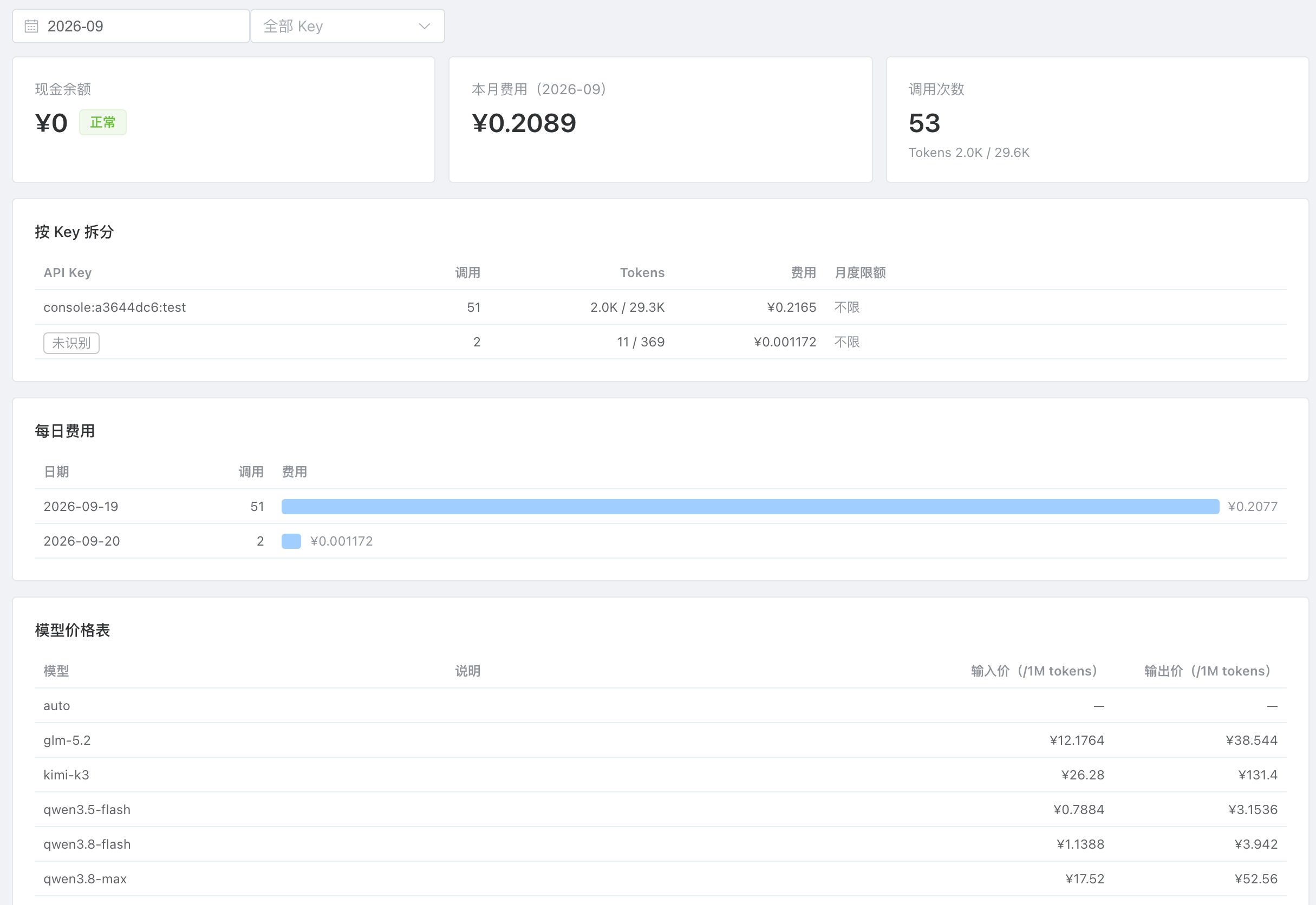The image size is (1316, 905).
Task: Click the ¥0 cash balance value
Action: click(51, 123)
